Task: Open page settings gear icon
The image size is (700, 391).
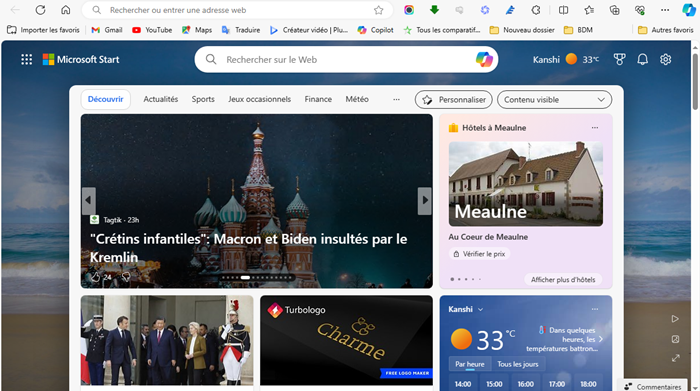Action: click(666, 59)
